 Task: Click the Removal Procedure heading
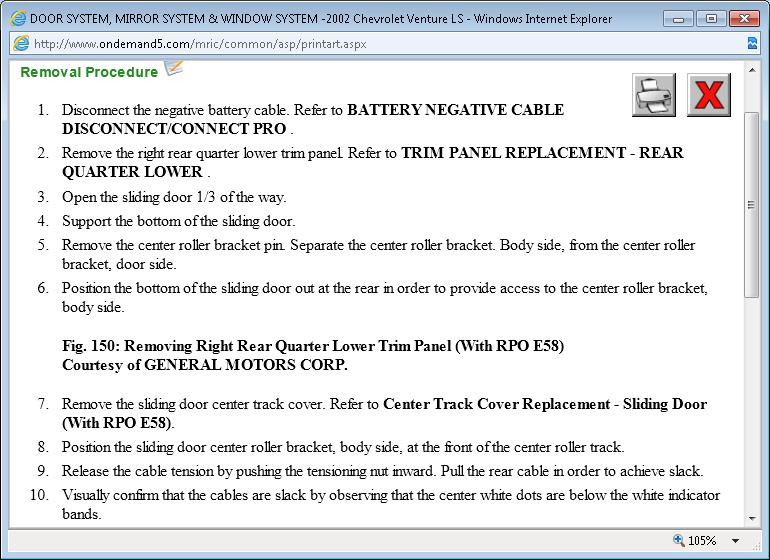coord(89,72)
